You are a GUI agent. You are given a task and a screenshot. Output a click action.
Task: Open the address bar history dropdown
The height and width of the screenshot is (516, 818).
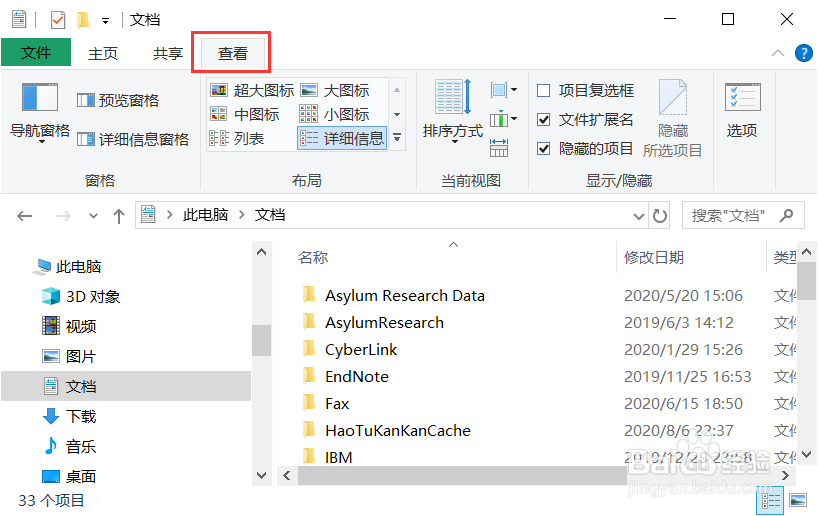point(639,216)
